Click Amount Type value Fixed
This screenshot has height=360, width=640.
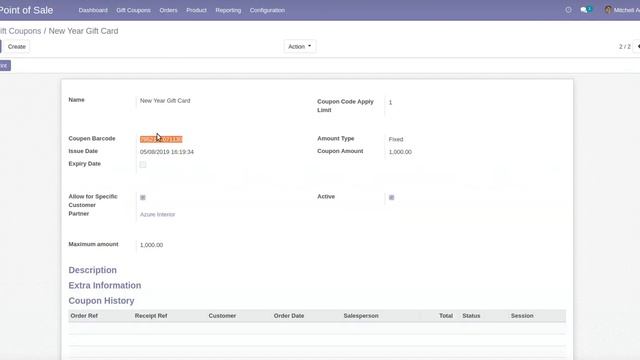point(396,139)
